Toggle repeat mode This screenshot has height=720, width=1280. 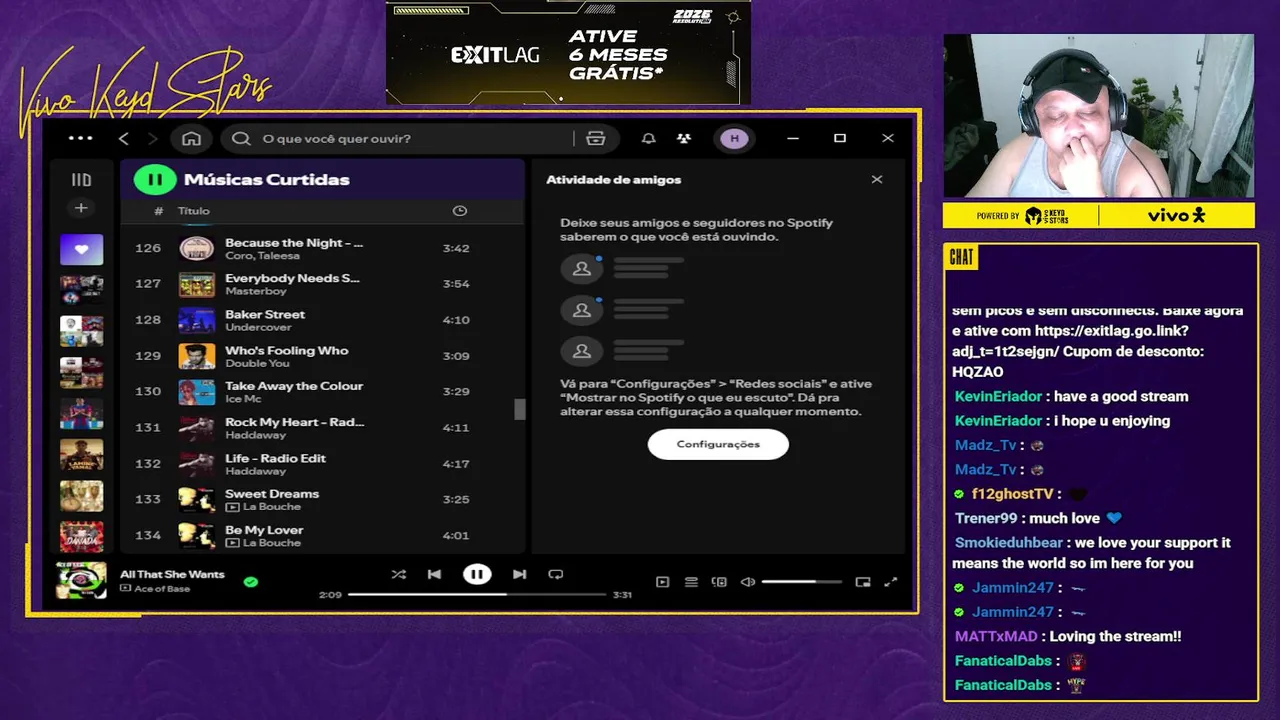(x=556, y=574)
